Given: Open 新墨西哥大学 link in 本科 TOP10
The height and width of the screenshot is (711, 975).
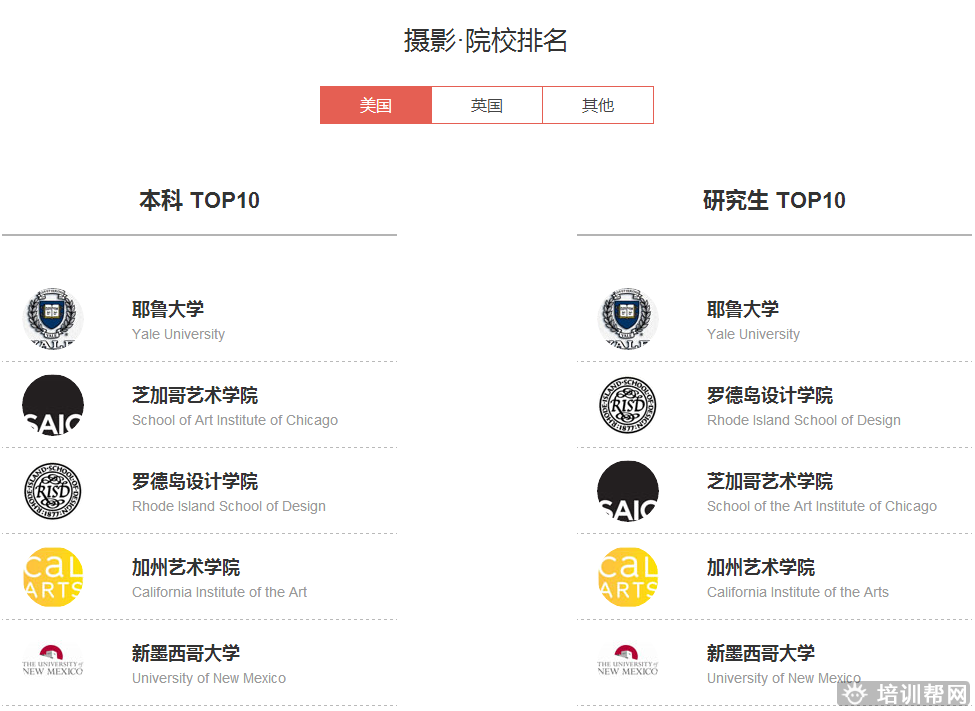Looking at the screenshot, I should point(186,653).
